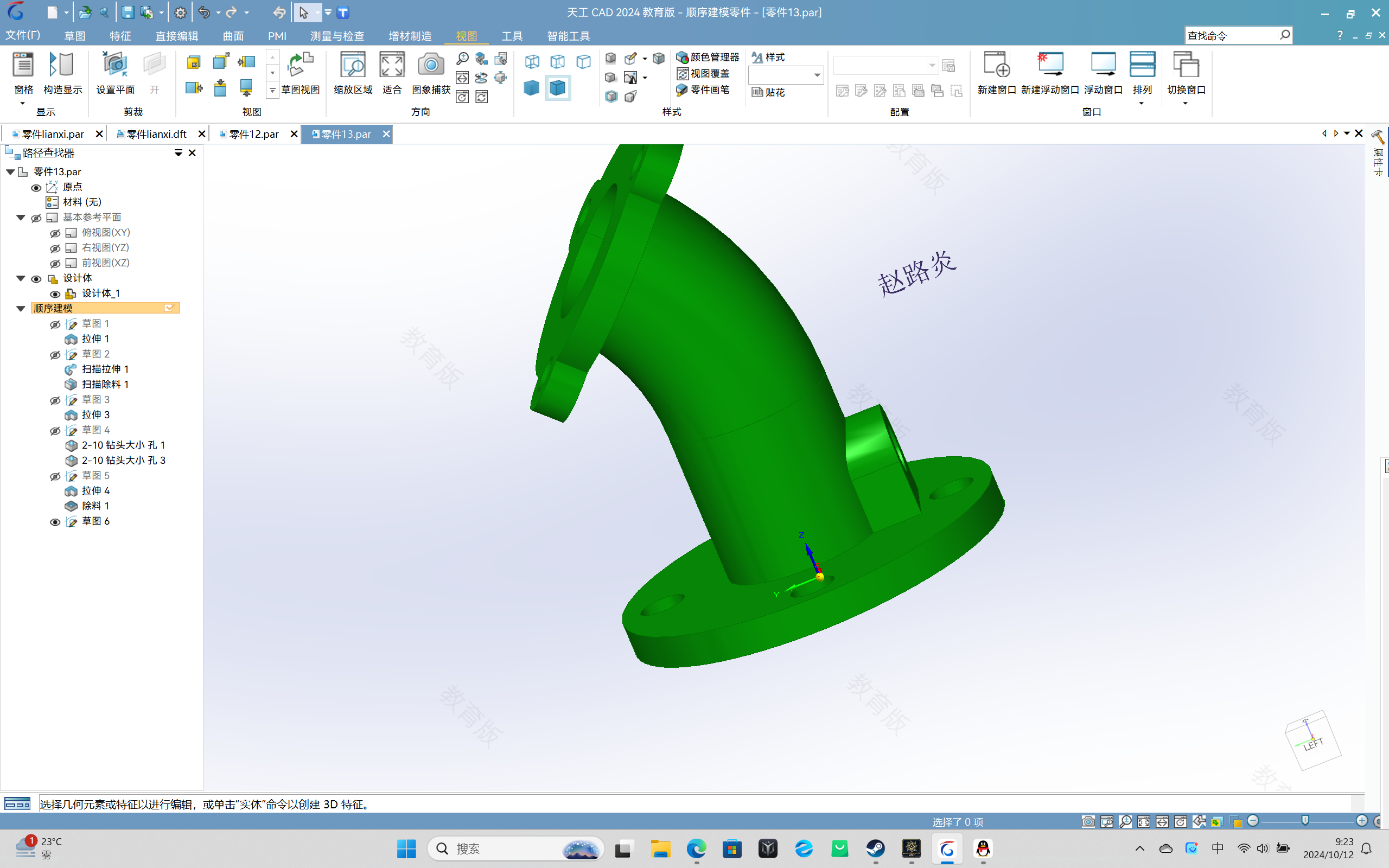Open the 颜色管理器 color manager

coord(708,57)
